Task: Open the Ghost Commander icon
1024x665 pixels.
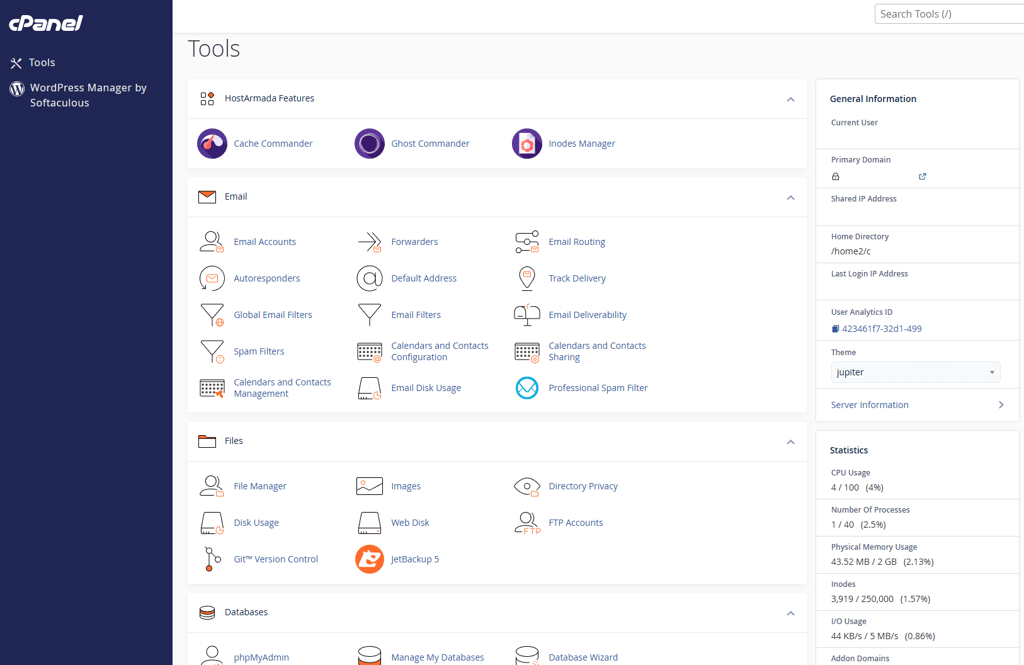Action: coord(370,144)
